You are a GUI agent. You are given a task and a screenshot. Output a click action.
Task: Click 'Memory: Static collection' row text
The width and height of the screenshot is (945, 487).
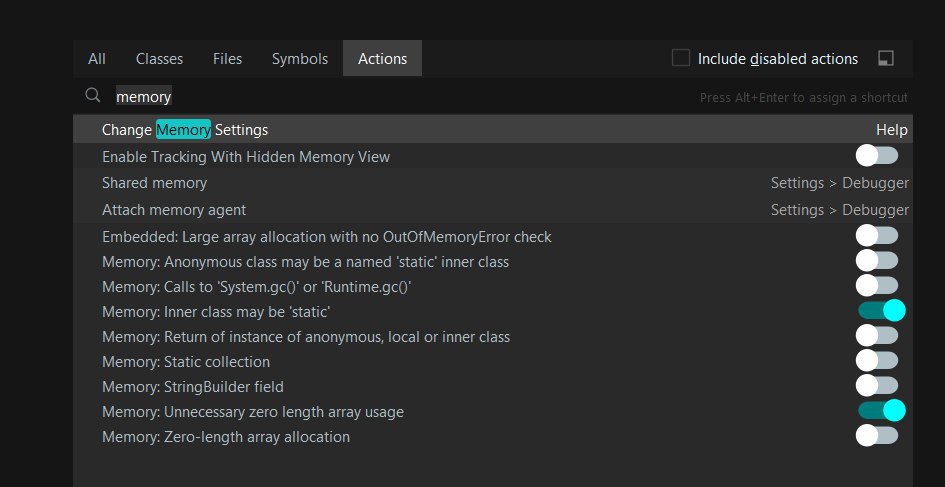tap(186, 362)
